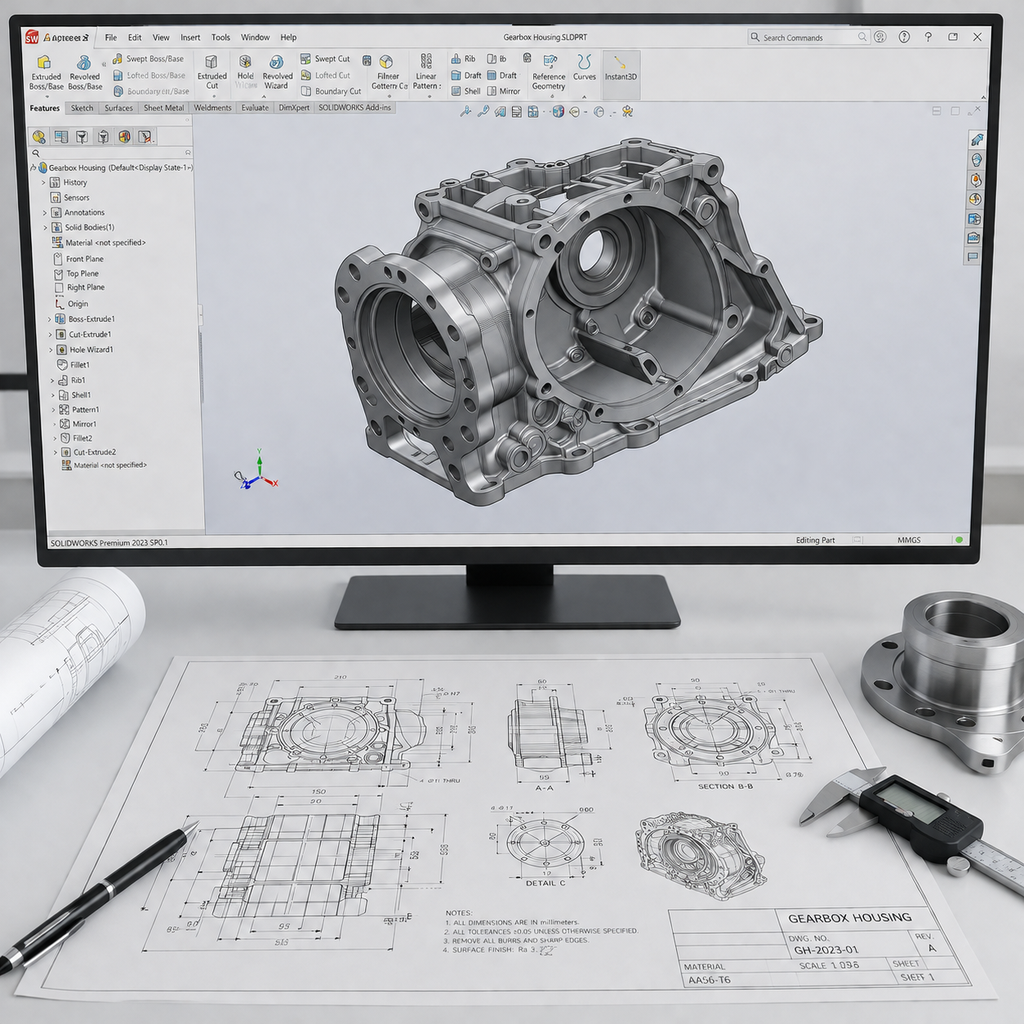
Task: Expand the Boss-Extrude1 feature
Action: (x=50, y=319)
